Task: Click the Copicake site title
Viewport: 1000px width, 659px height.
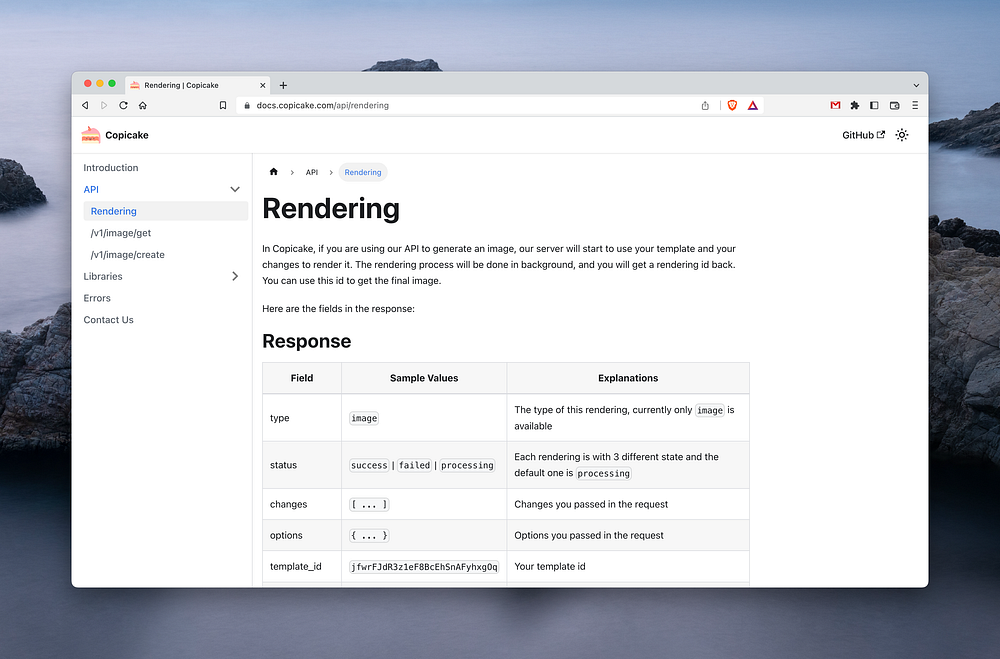Action: coord(127,135)
